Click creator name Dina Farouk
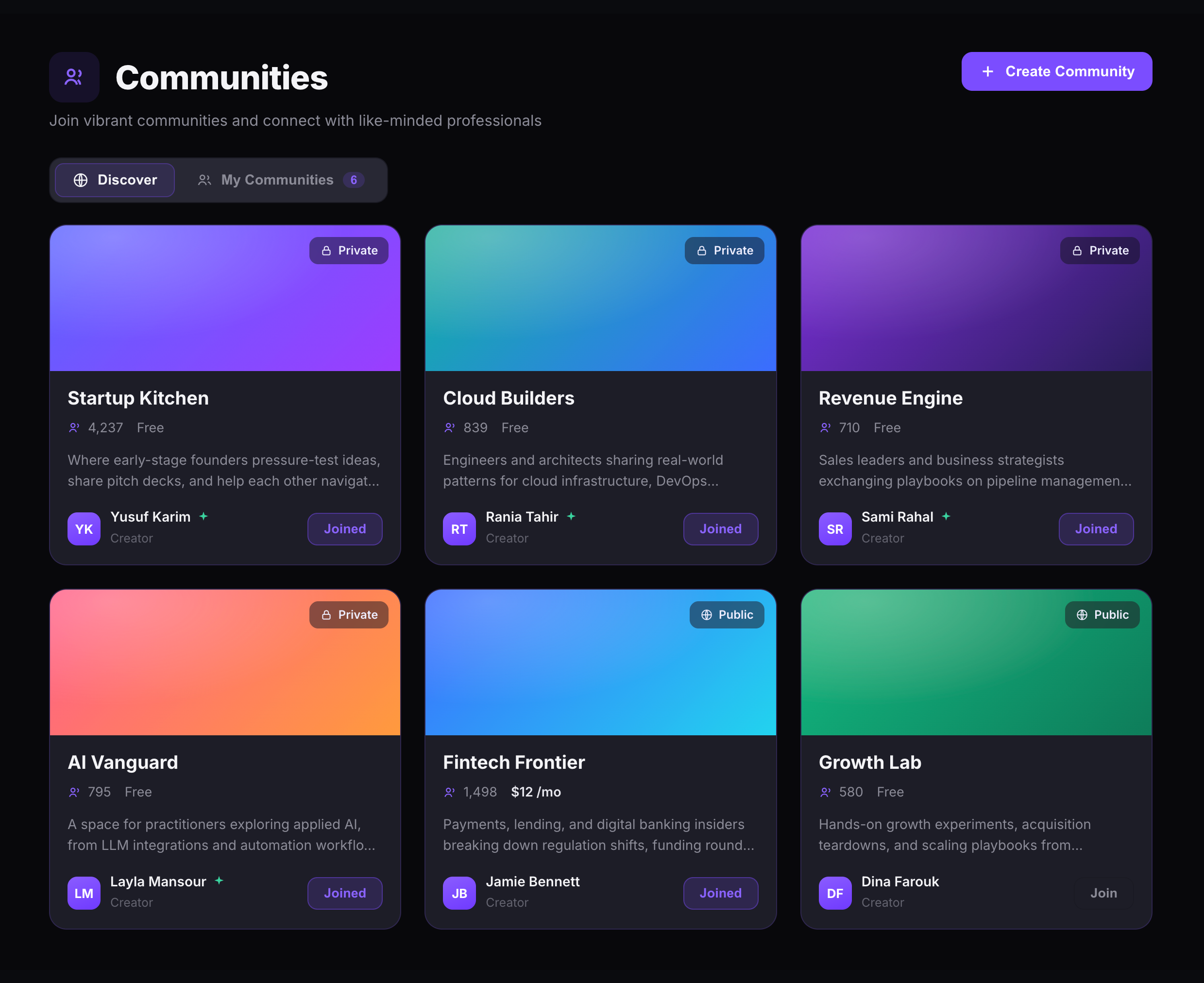The image size is (1204, 983). pos(900,881)
